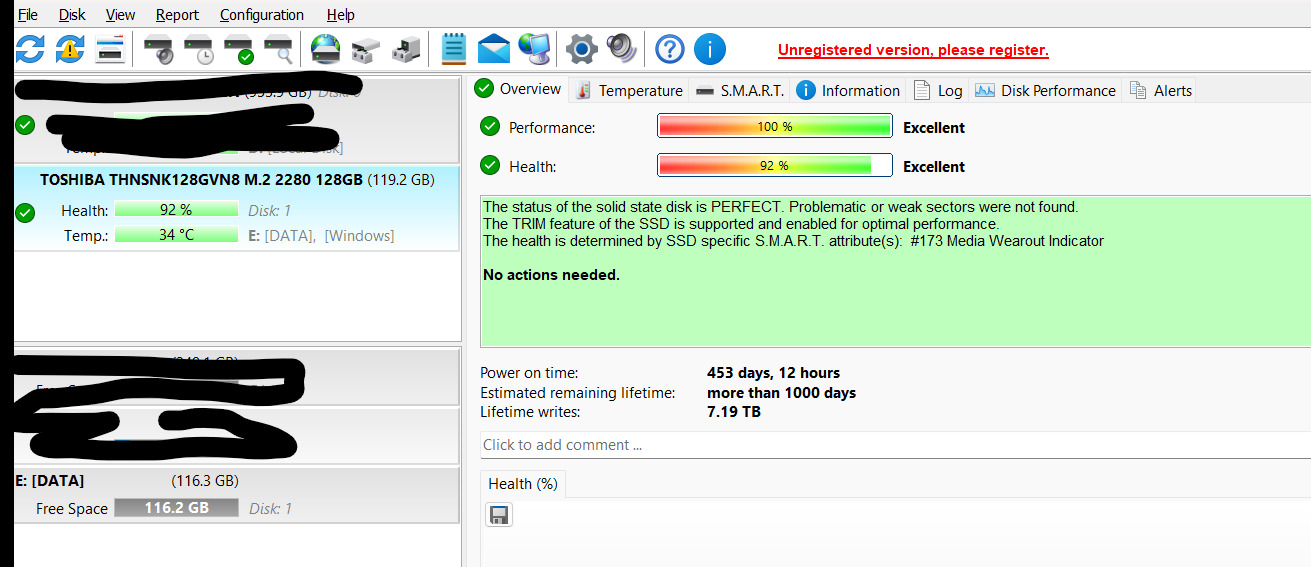
Task: Click green check icon beside Health label
Action: [490, 166]
